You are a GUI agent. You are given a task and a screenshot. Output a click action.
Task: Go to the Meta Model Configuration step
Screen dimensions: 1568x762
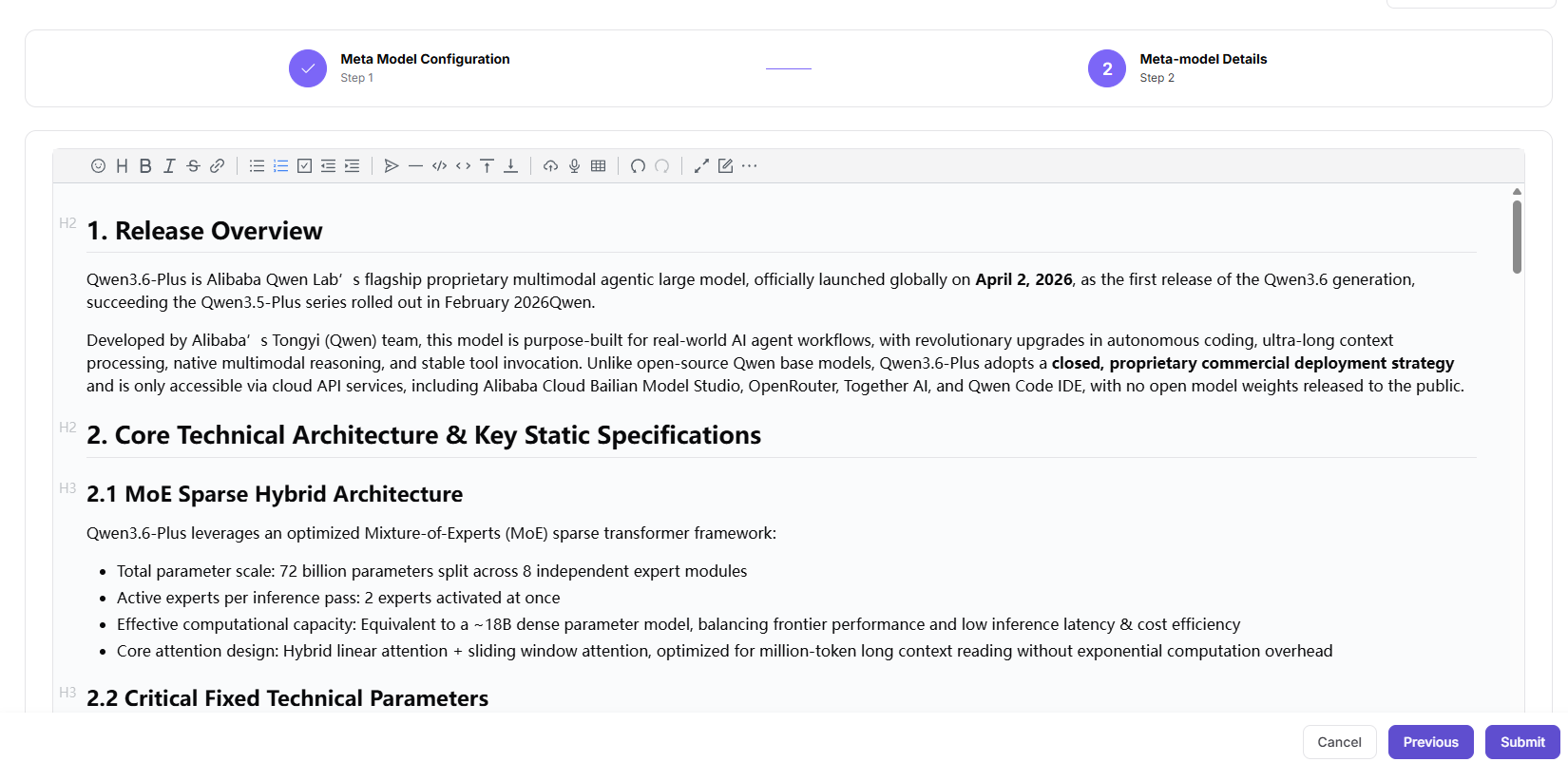425,59
